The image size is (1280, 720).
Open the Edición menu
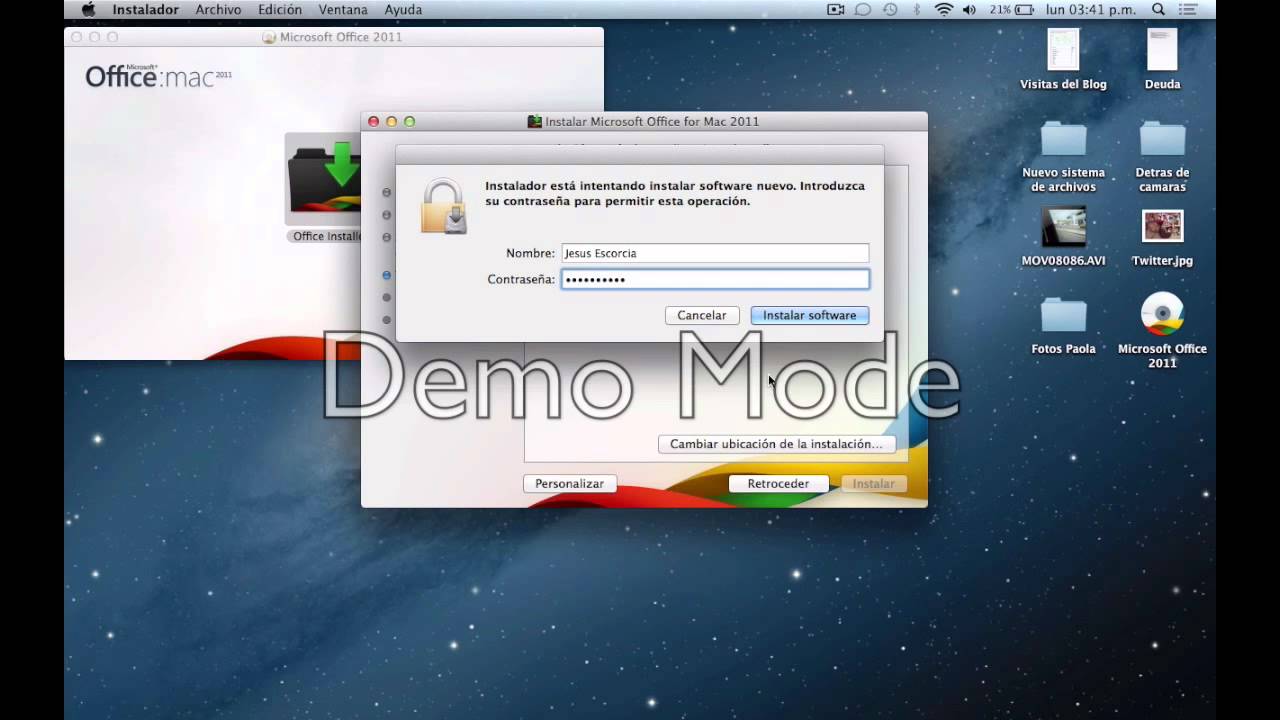[x=280, y=9]
